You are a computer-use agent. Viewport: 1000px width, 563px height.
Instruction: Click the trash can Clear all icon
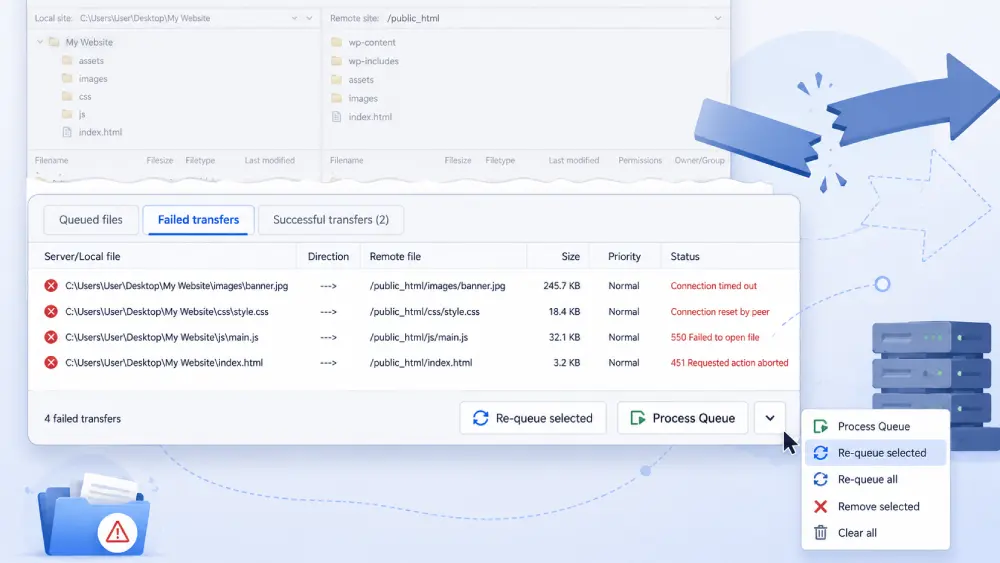click(821, 532)
